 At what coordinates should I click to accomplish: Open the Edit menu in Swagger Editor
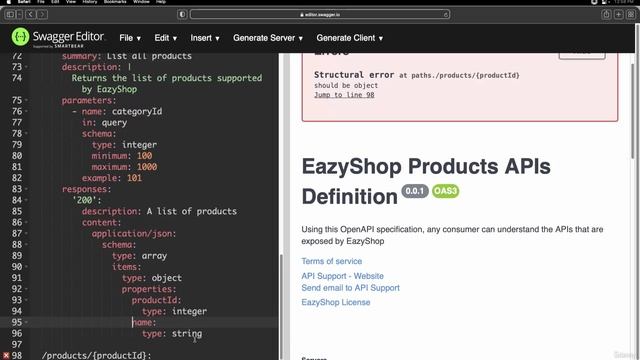coord(165,38)
